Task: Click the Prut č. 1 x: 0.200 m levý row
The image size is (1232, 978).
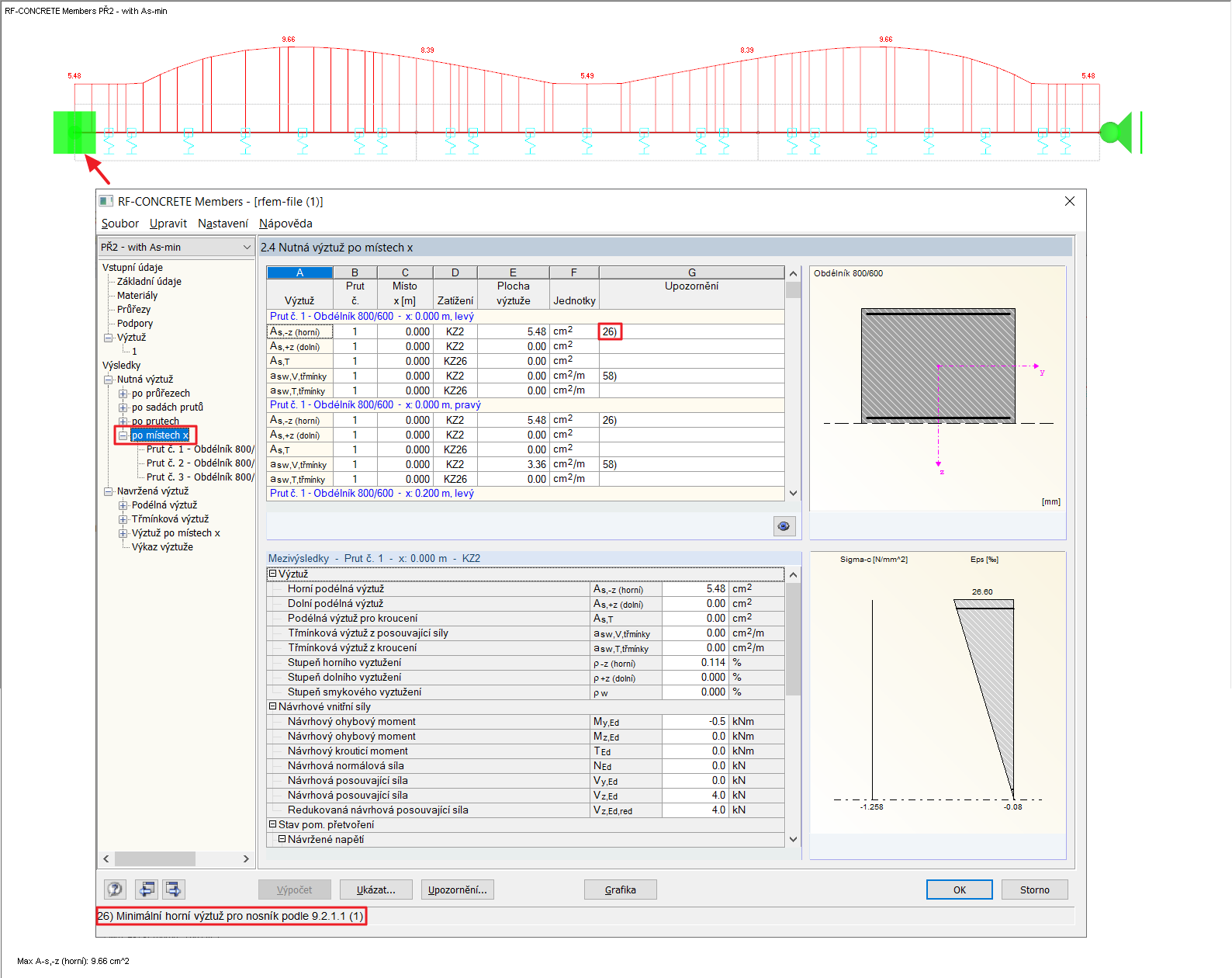Action: [x=525, y=493]
